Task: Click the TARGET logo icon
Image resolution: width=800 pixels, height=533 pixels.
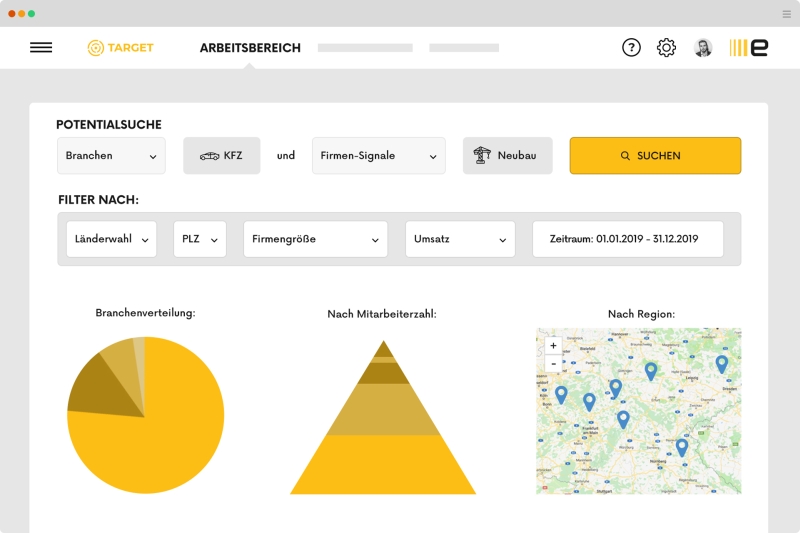Action: click(96, 47)
